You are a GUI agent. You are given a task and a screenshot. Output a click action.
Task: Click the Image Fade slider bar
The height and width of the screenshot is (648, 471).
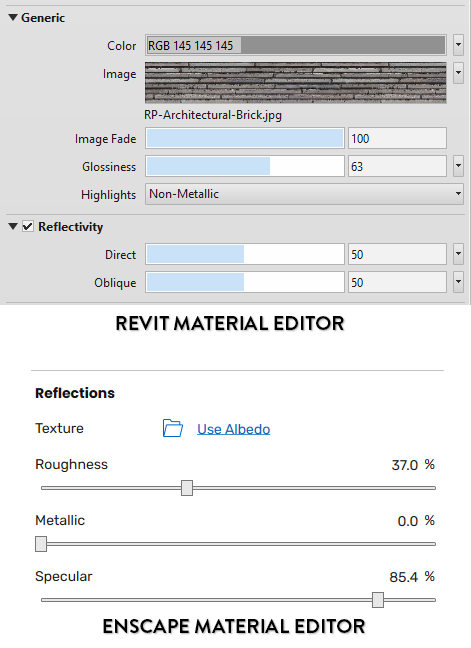[245, 138]
